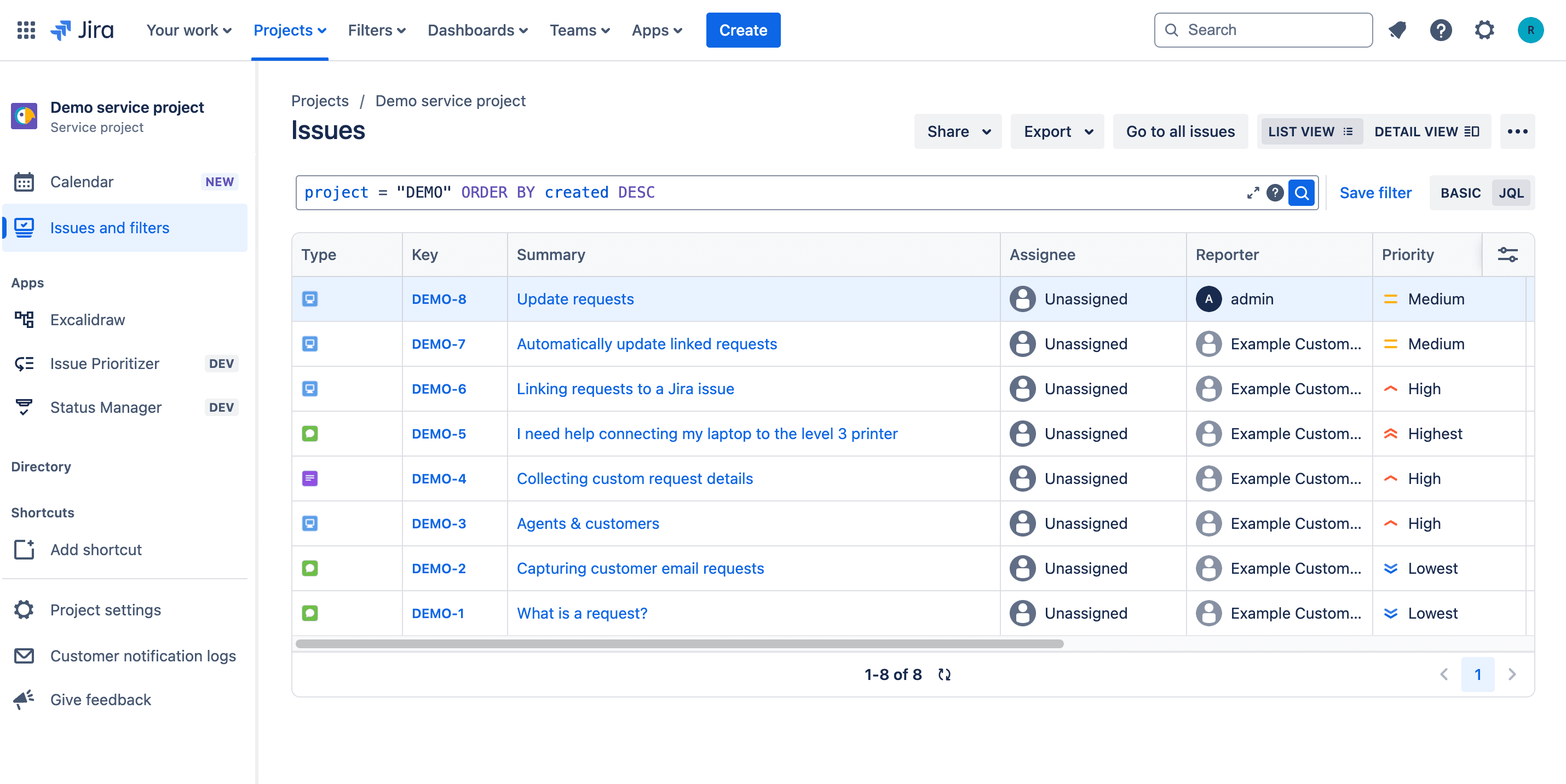Click the Calendar icon in the sidebar
Viewport: 1566px width, 784px height.
[24, 182]
